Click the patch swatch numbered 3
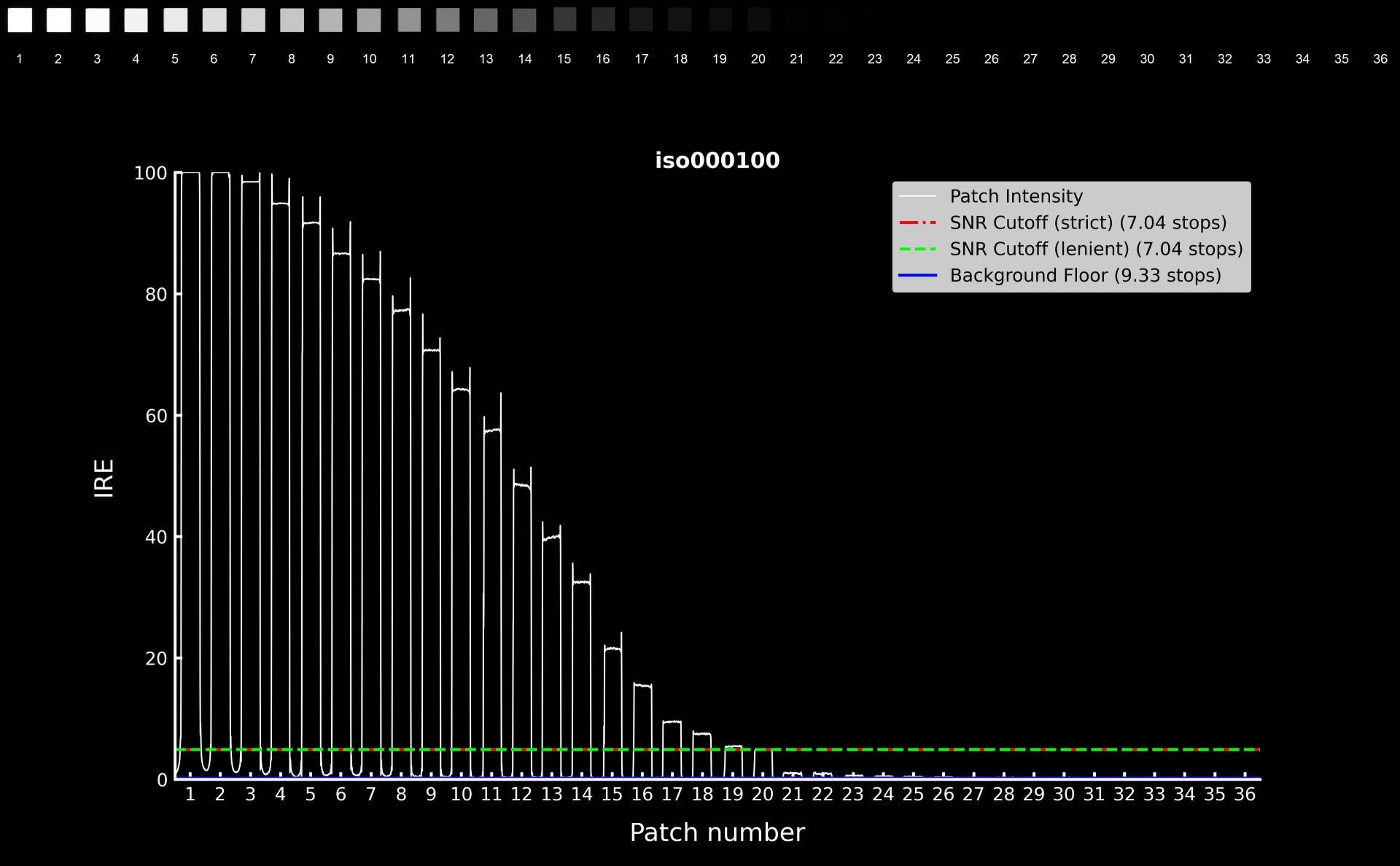 coord(97,20)
